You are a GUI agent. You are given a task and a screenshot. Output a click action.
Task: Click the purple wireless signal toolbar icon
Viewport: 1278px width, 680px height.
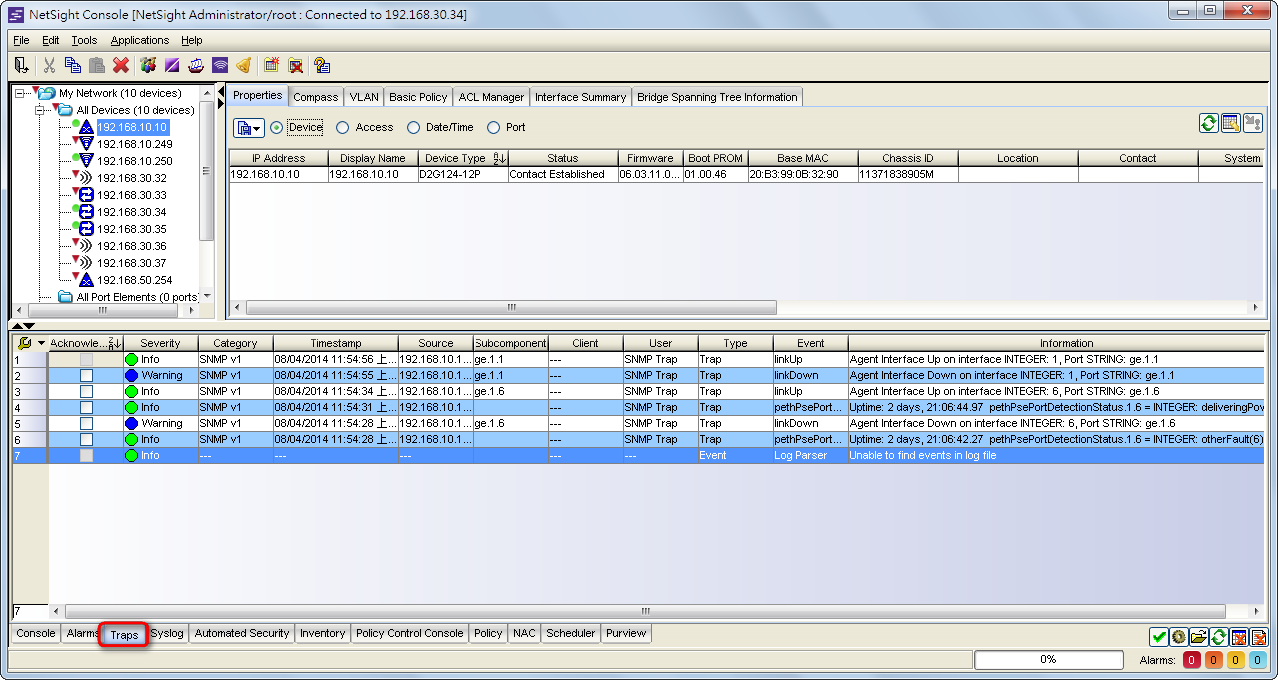(220, 65)
